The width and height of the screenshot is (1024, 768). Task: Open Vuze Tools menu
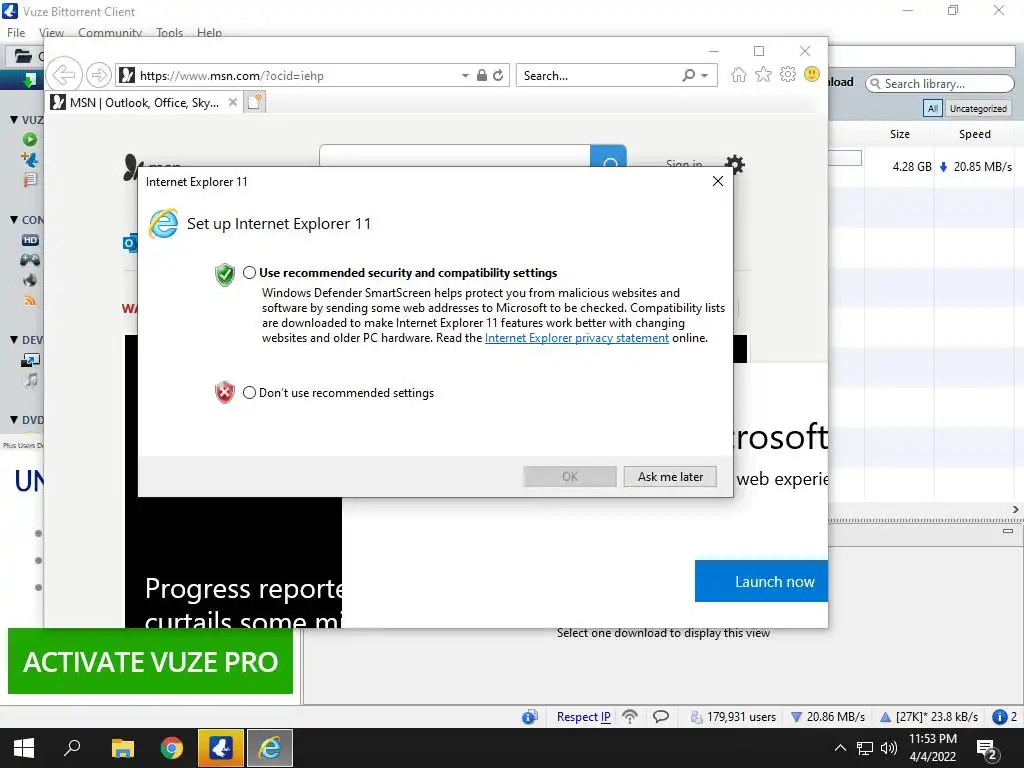point(169,33)
